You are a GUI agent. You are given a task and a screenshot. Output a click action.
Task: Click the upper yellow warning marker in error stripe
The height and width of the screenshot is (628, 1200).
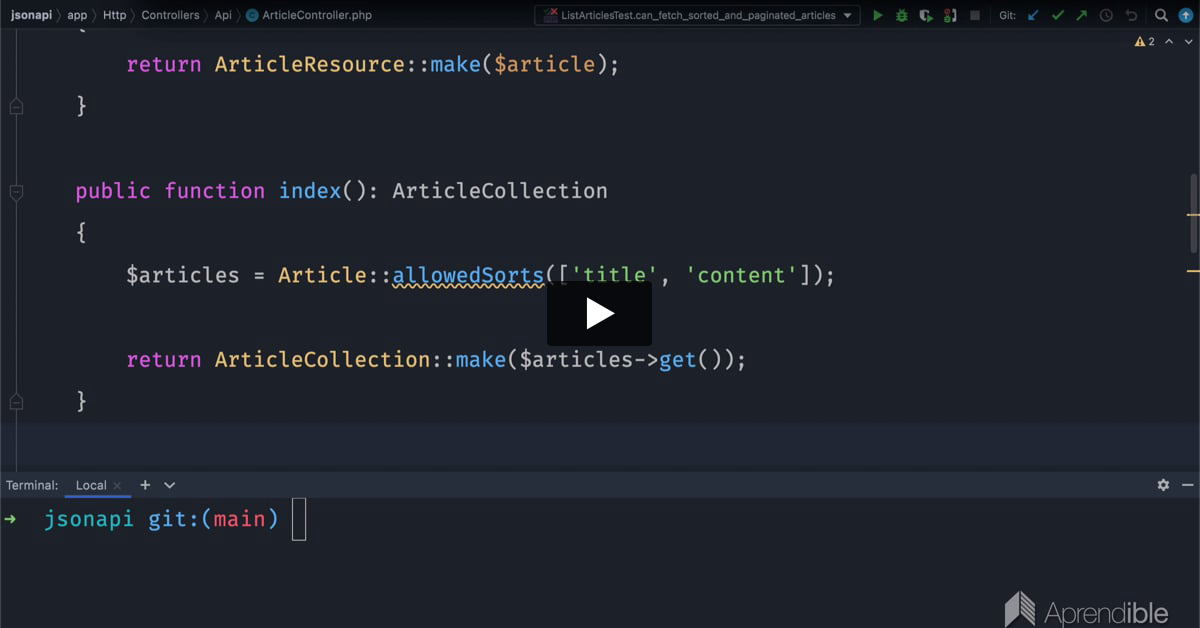[x=1193, y=214]
